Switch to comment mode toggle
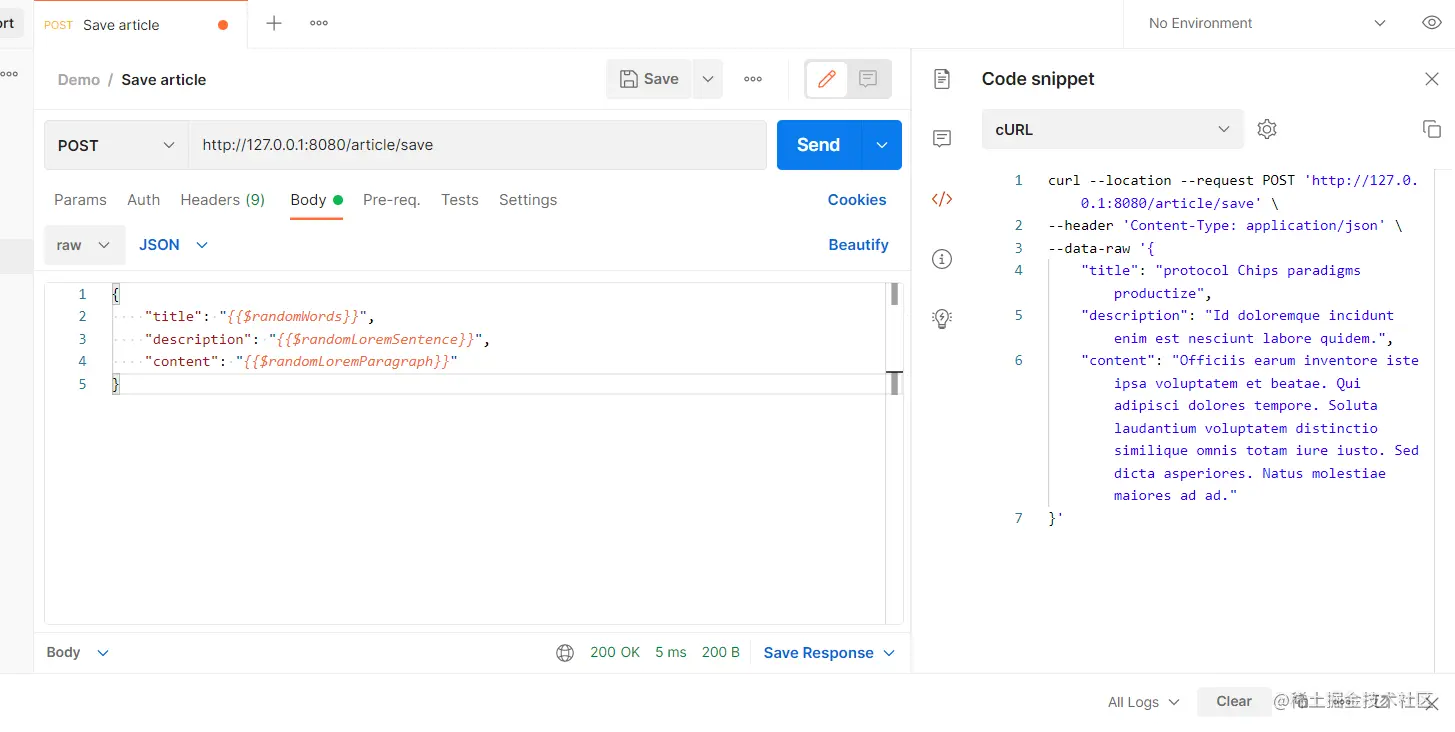The height and width of the screenshot is (732, 1455). (x=868, y=79)
